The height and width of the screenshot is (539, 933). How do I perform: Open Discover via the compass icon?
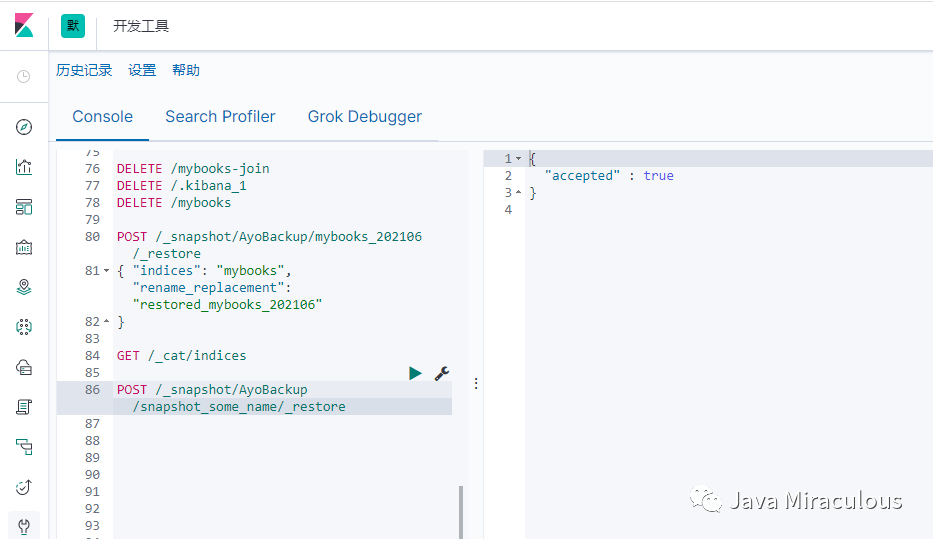pyautogui.click(x=24, y=127)
